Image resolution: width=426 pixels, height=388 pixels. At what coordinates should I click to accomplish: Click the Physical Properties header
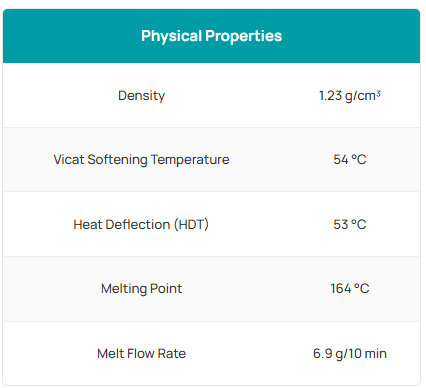211,36
